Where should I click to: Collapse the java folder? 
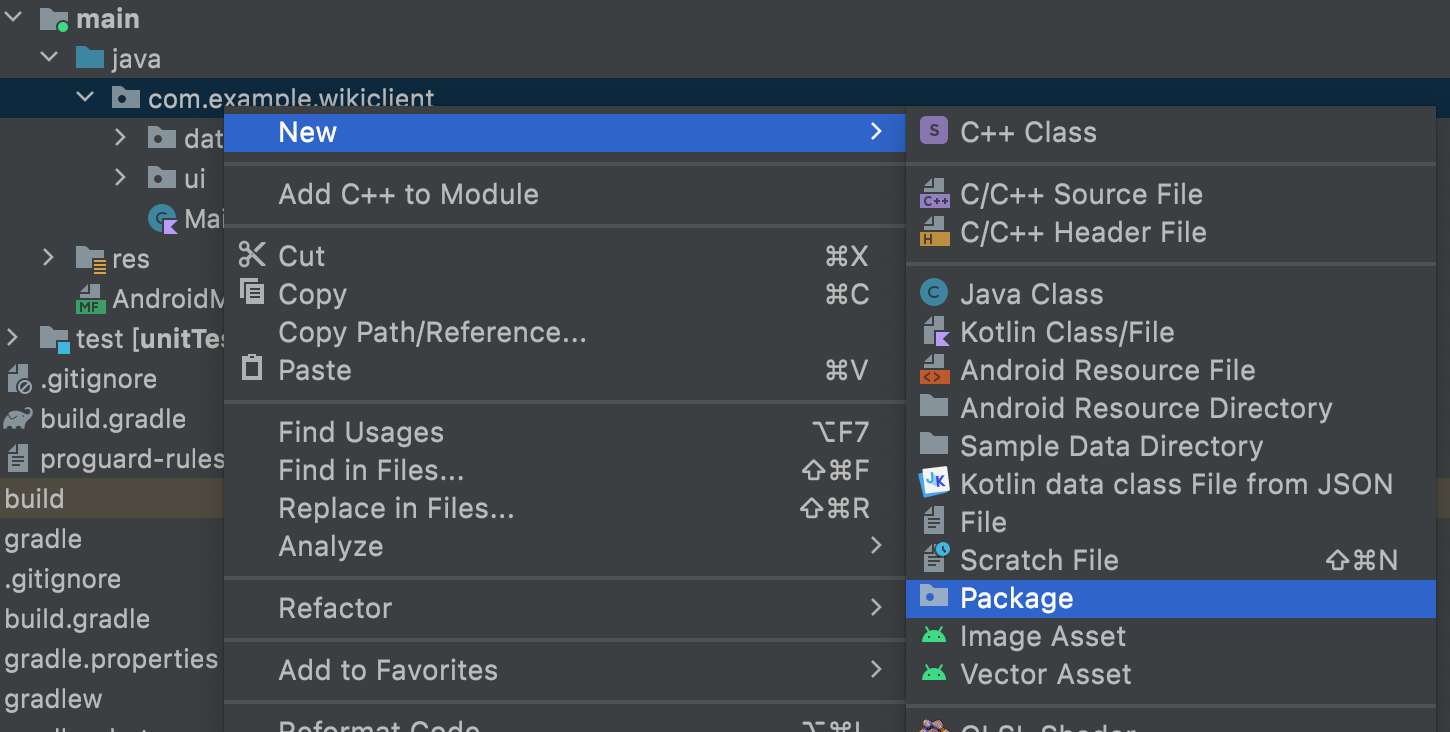click(49, 58)
